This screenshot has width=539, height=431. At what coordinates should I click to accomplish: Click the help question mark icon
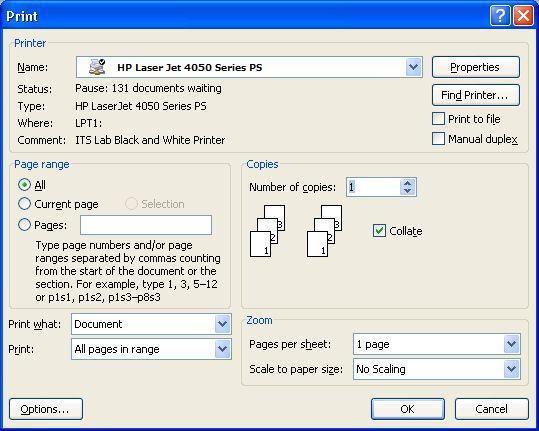(500, 15)
